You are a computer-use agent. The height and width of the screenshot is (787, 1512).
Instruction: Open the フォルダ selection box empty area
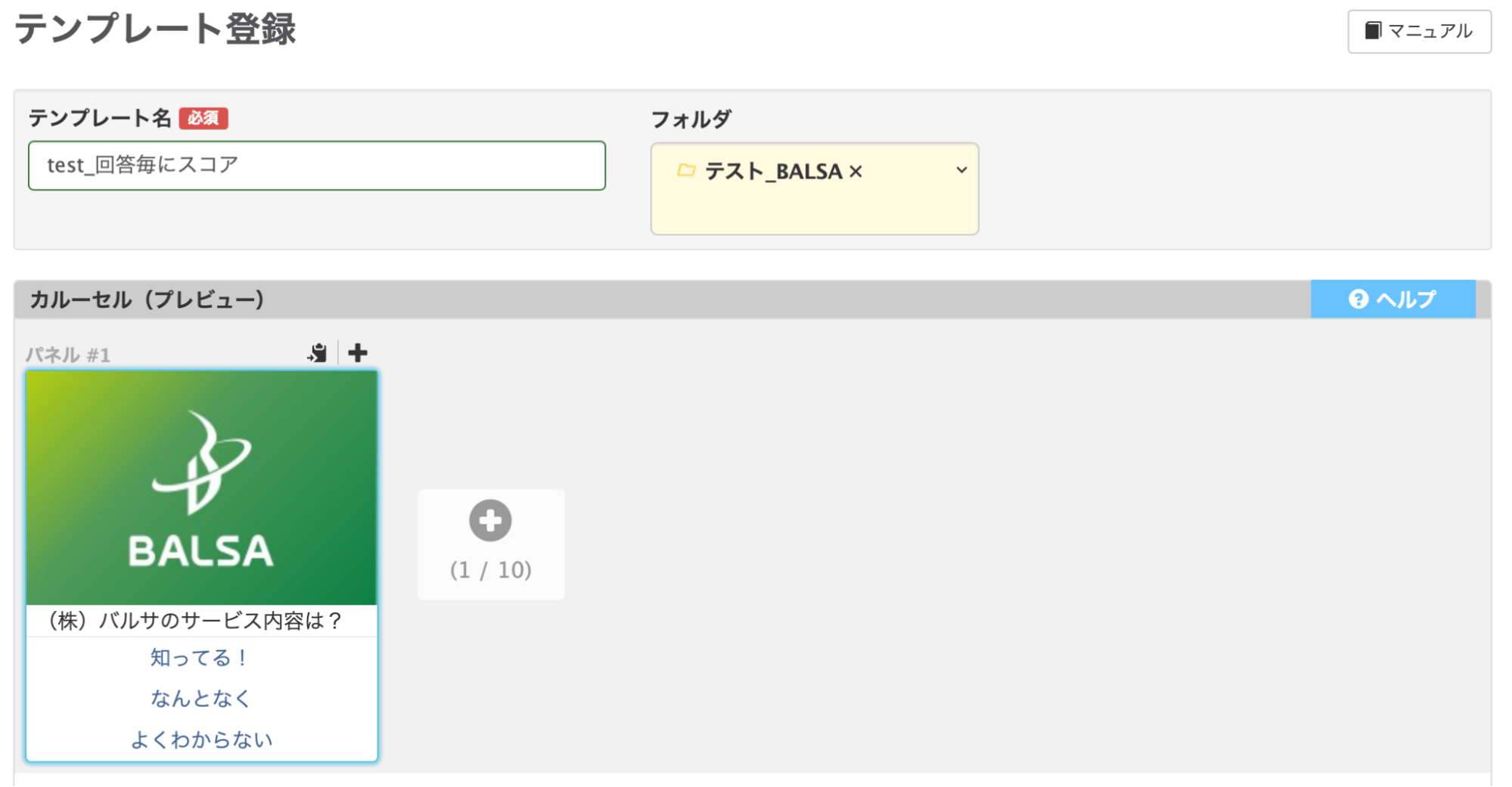(814, 210)
